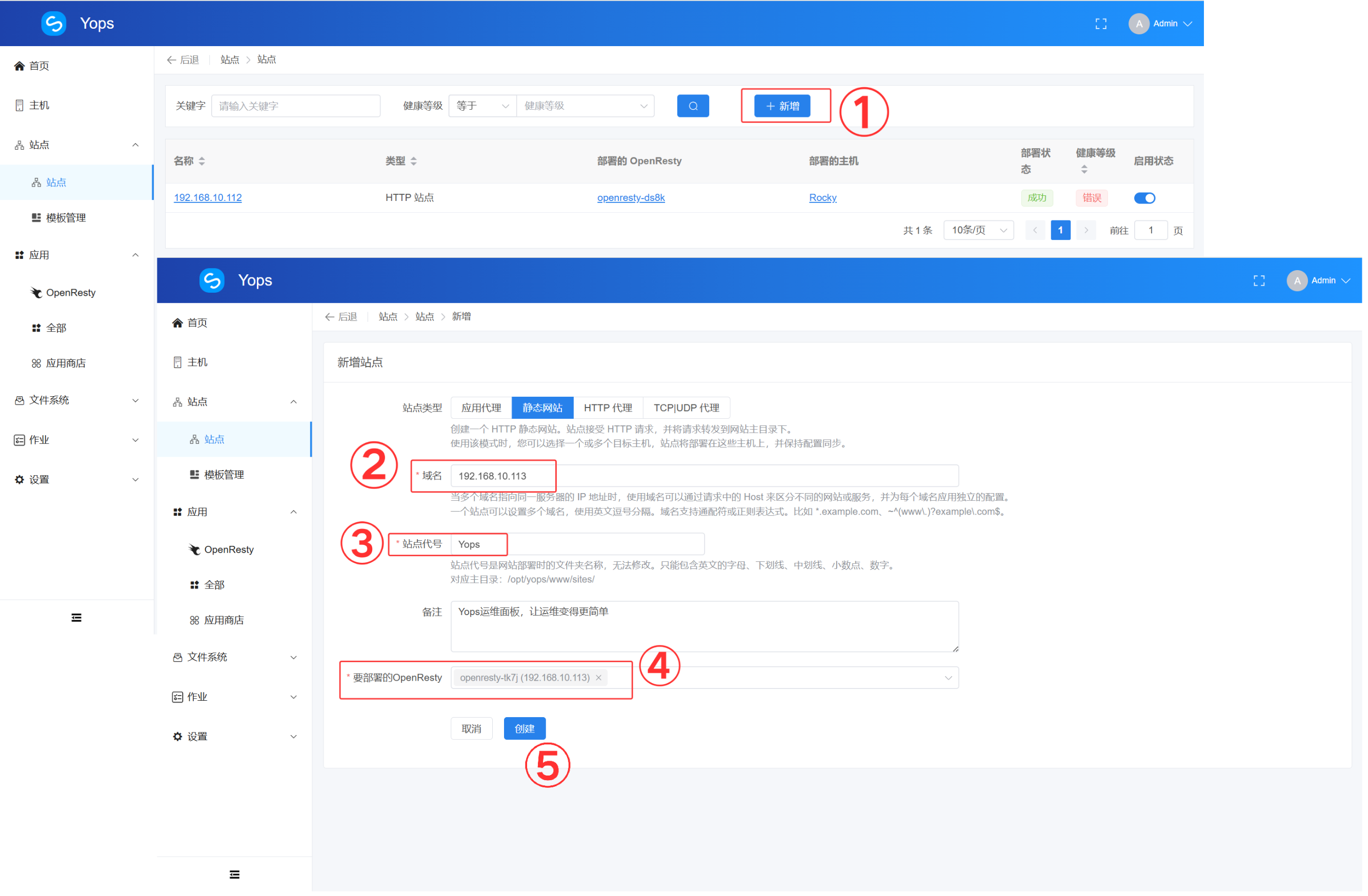This screenshot has width=1368, height=896.
Task: Remove the openresty-tk7j tag with its x
Action: tap(598, 678)
